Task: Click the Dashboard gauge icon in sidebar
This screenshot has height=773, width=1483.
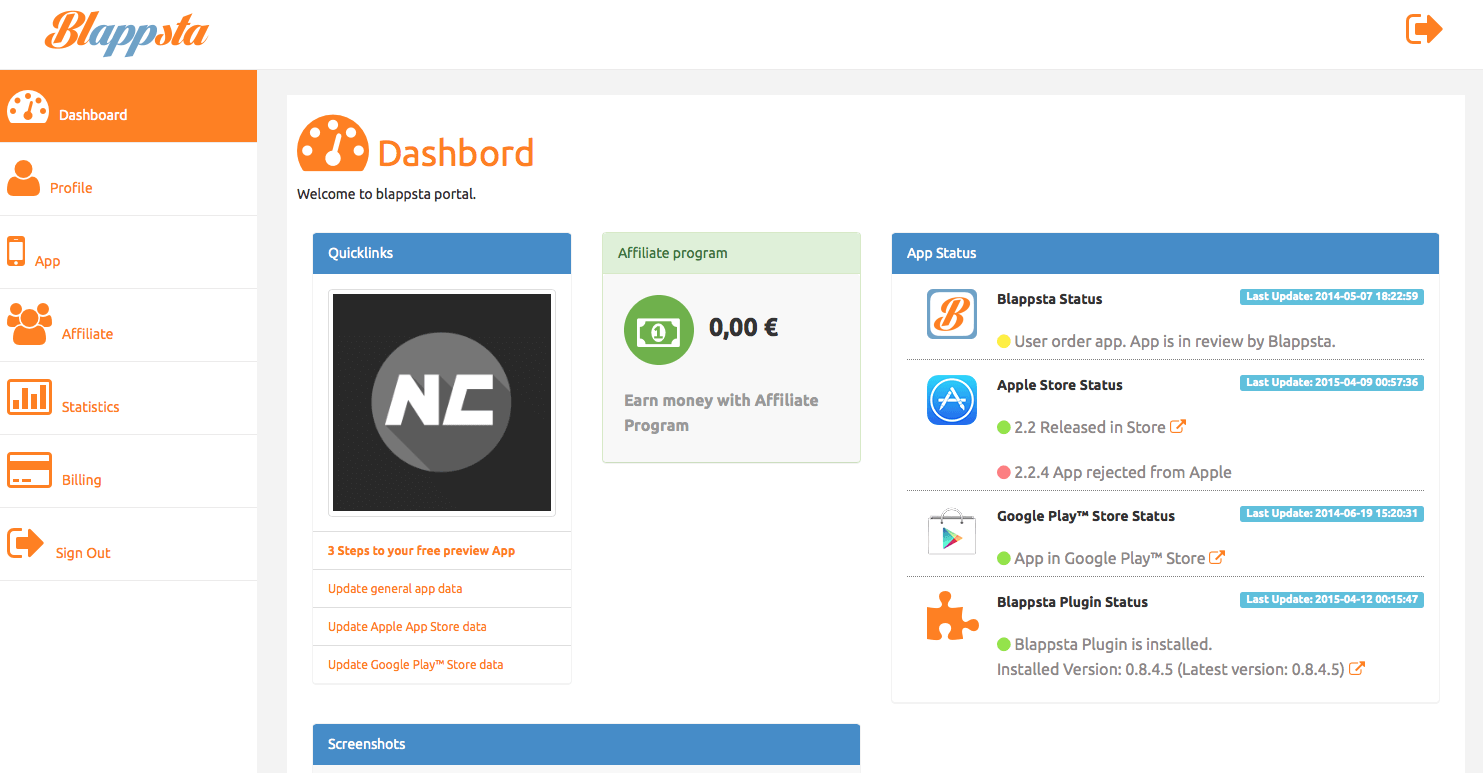Action: point(28,107)
